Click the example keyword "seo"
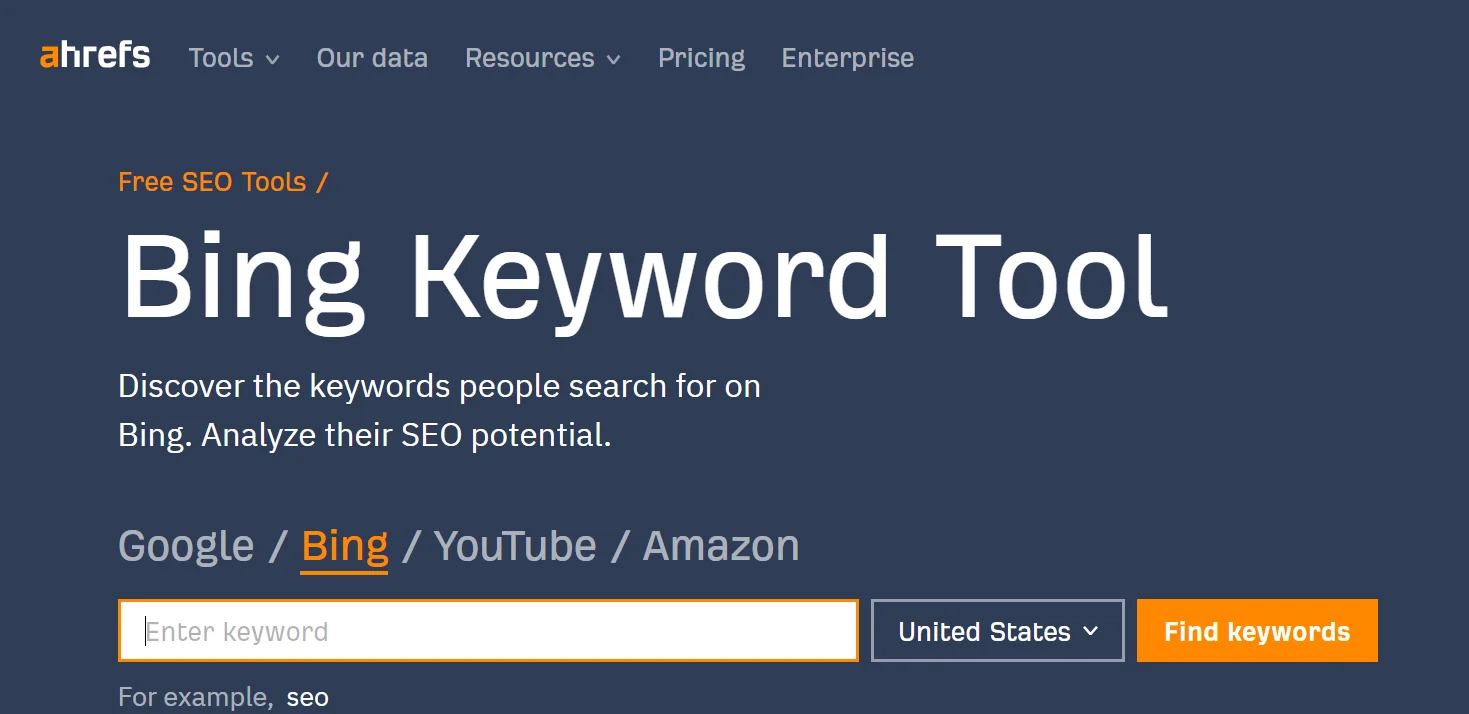 click(x=307, y=697)
